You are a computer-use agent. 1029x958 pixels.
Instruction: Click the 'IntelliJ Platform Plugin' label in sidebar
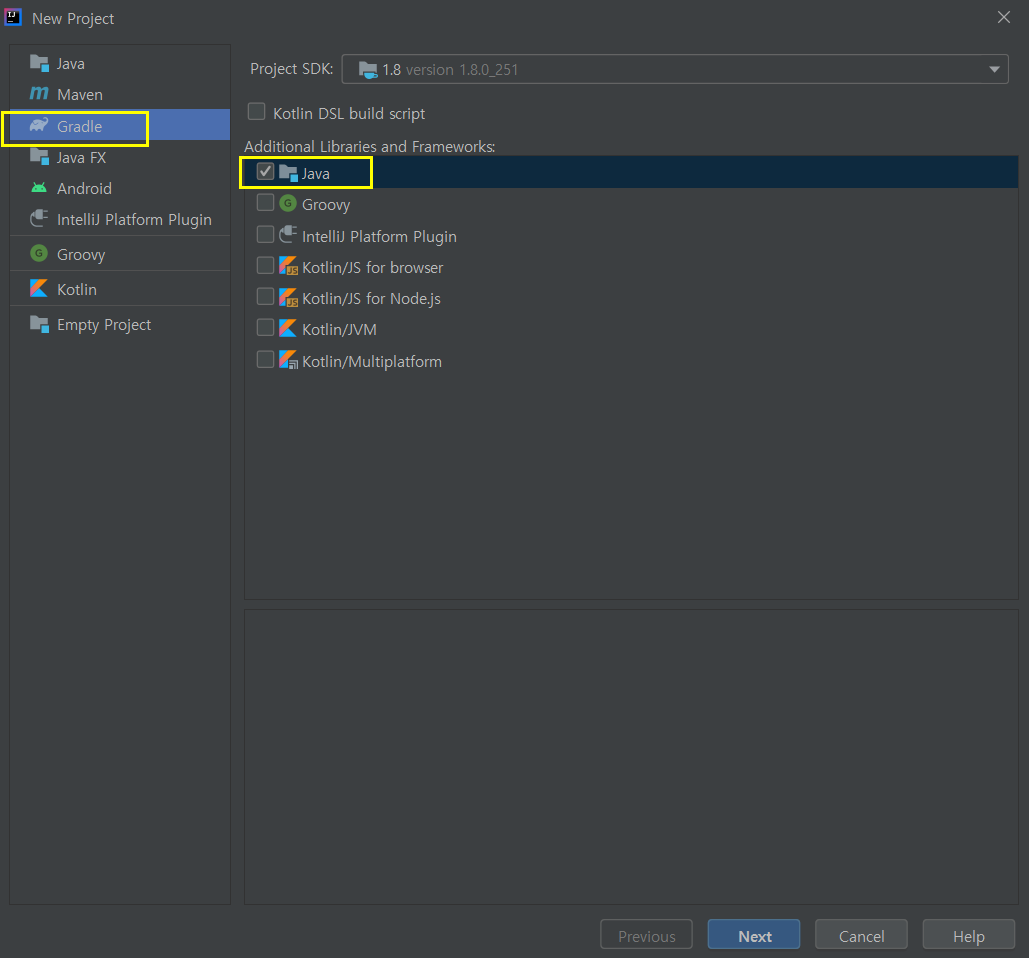click(x=134, y=219)
